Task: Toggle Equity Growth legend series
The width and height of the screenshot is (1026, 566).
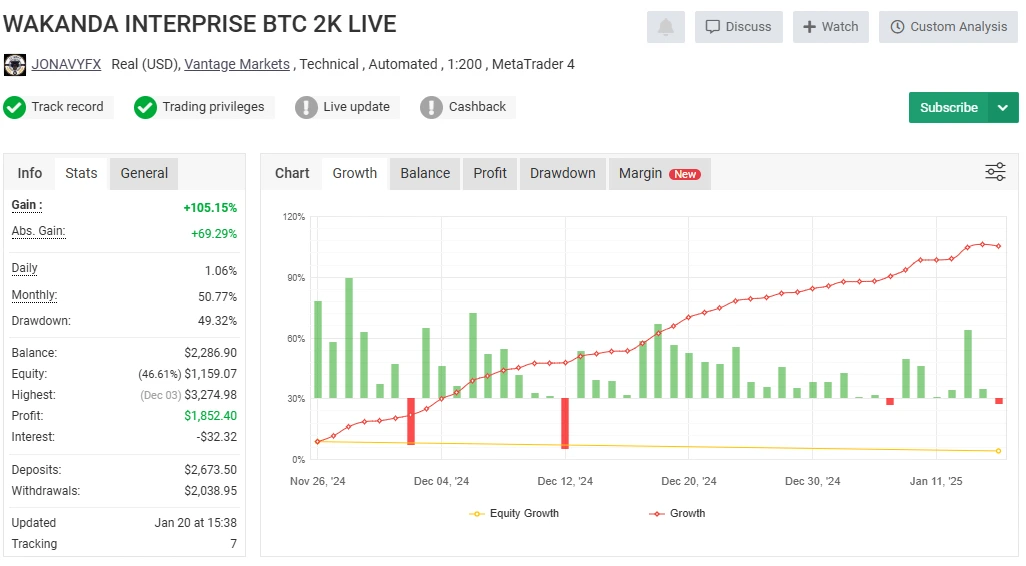Action: [x=514, y=514]
